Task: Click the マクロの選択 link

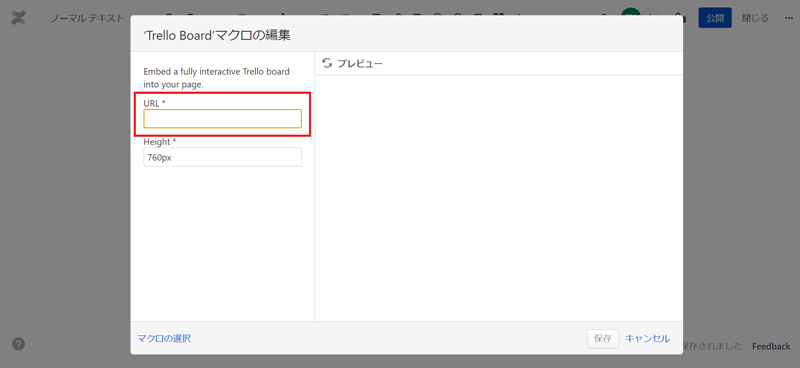Action: pos(164,338)
